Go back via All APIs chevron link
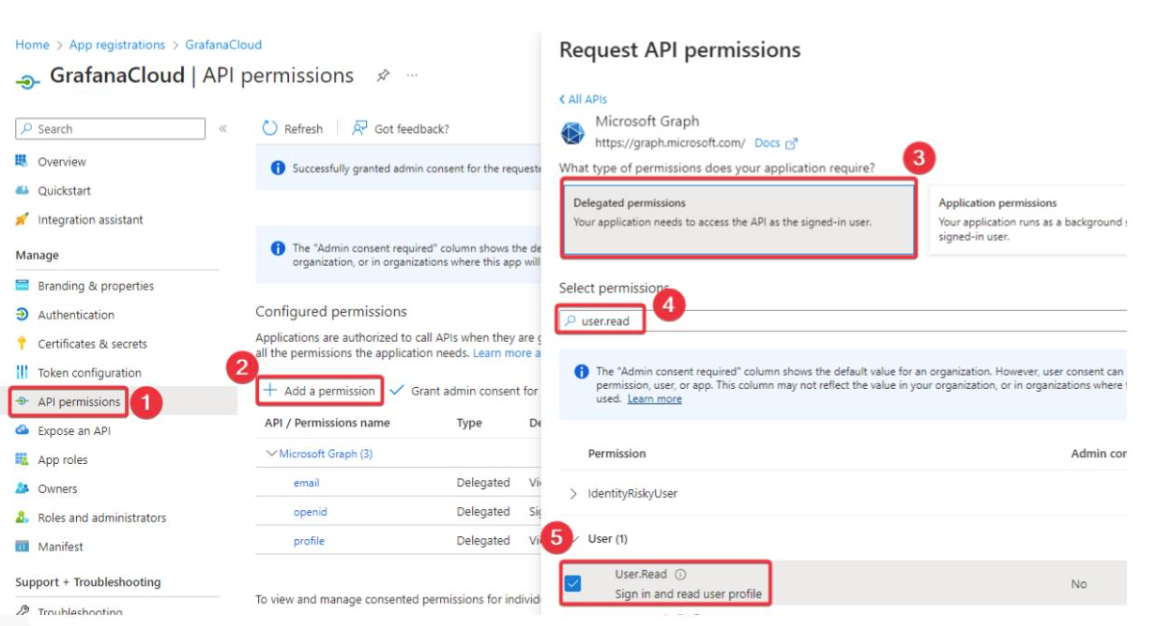 pos(583,99)
